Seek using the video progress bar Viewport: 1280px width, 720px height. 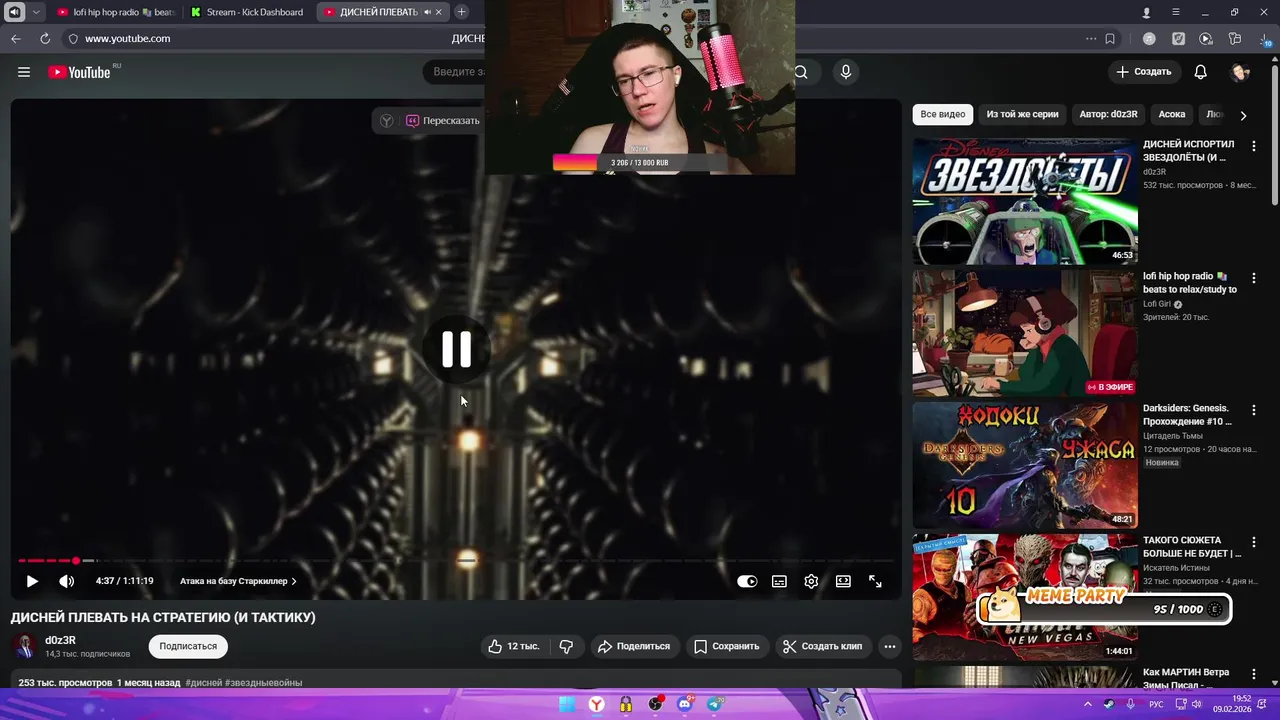[x=456, y=561]
